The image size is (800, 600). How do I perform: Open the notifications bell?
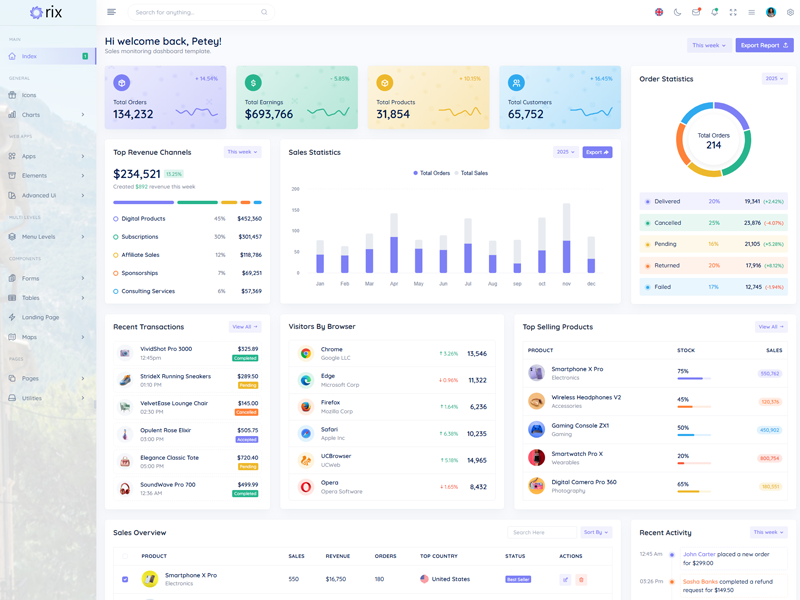point(714,12)
